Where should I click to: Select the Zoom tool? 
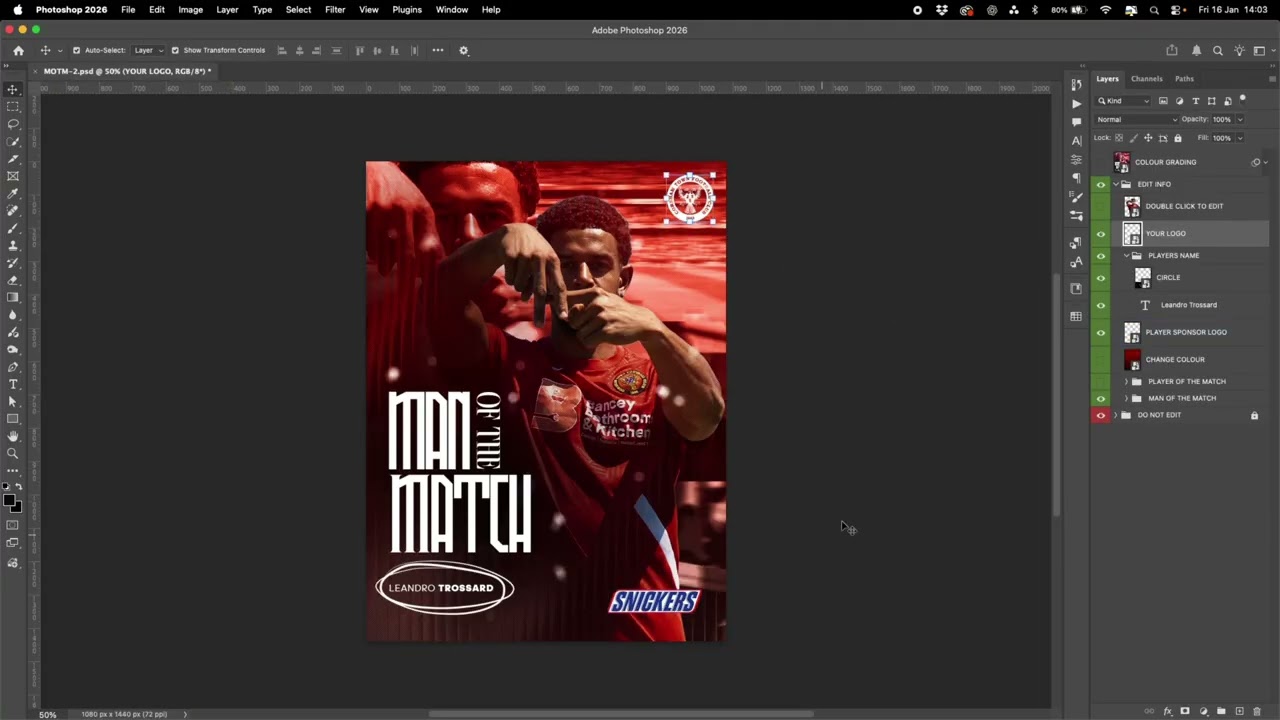(x=13, y=453)
